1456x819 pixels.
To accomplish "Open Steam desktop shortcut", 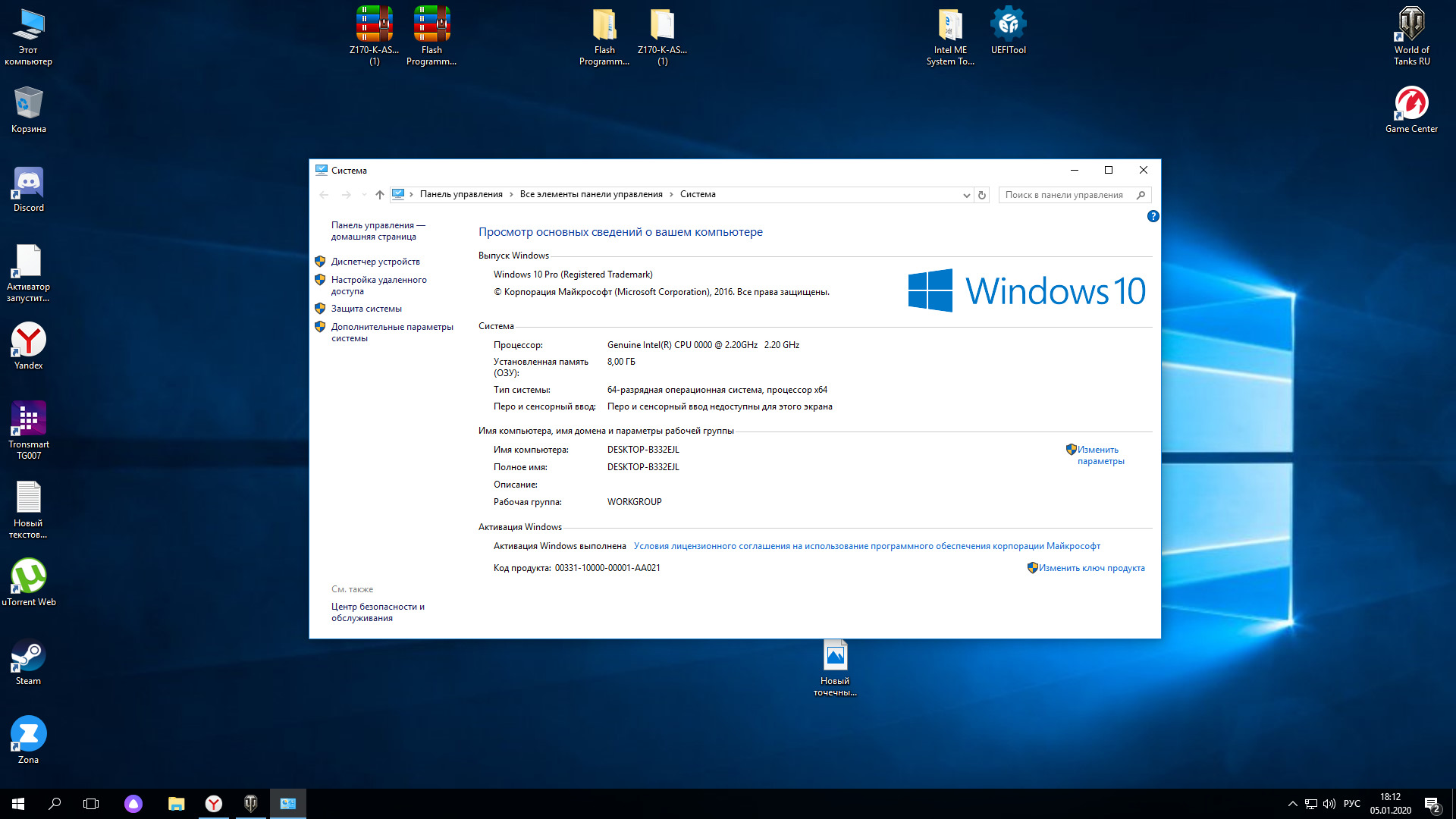I will (x=29, y=662).
